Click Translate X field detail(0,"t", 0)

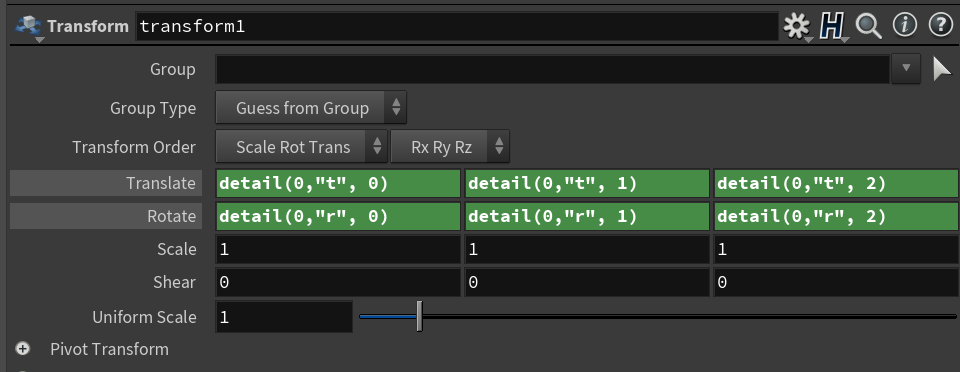pos(338,184)
